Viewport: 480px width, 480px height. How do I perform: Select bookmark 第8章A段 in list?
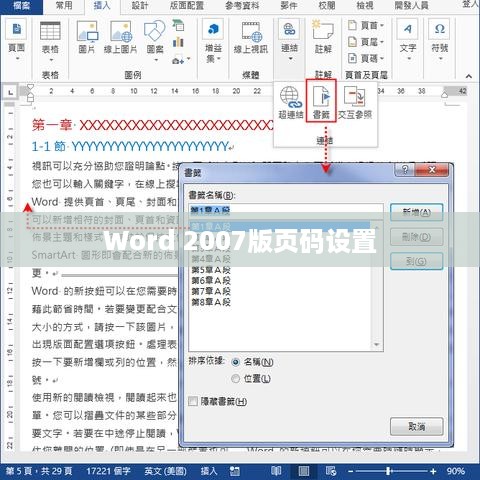(211, 302)
